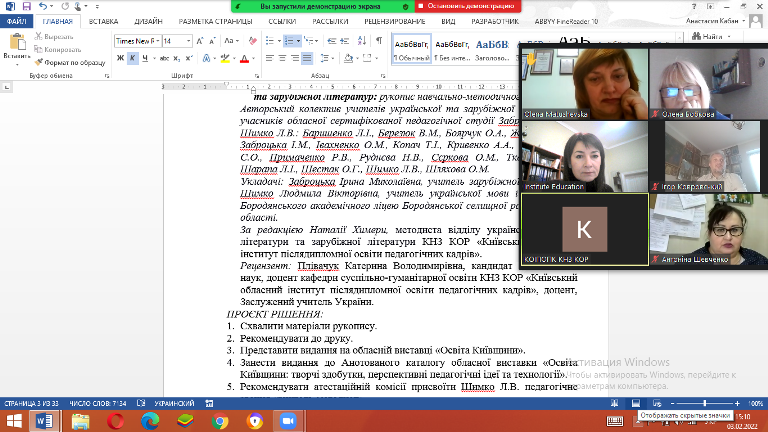Viewport: 768px width, 432px height.
Task: Click the Bullets list icon
Action: (270, 41)
